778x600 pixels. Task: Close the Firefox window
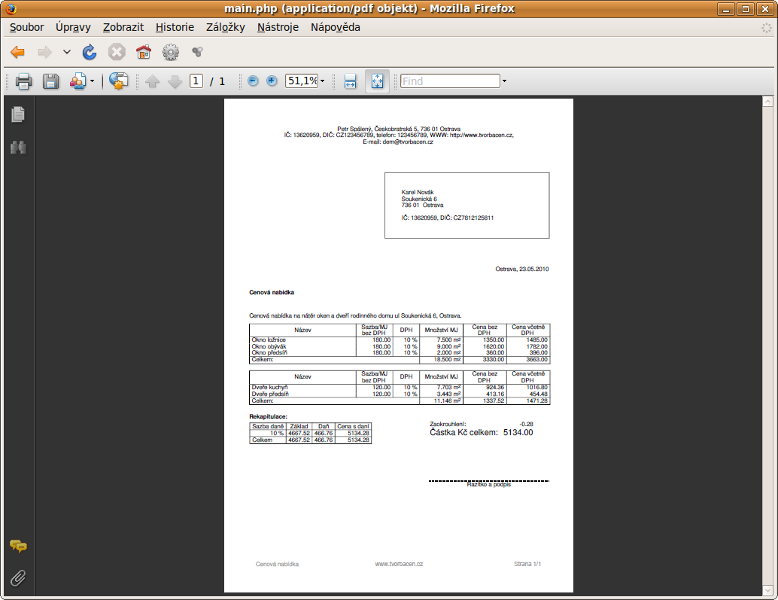(765, 9)
